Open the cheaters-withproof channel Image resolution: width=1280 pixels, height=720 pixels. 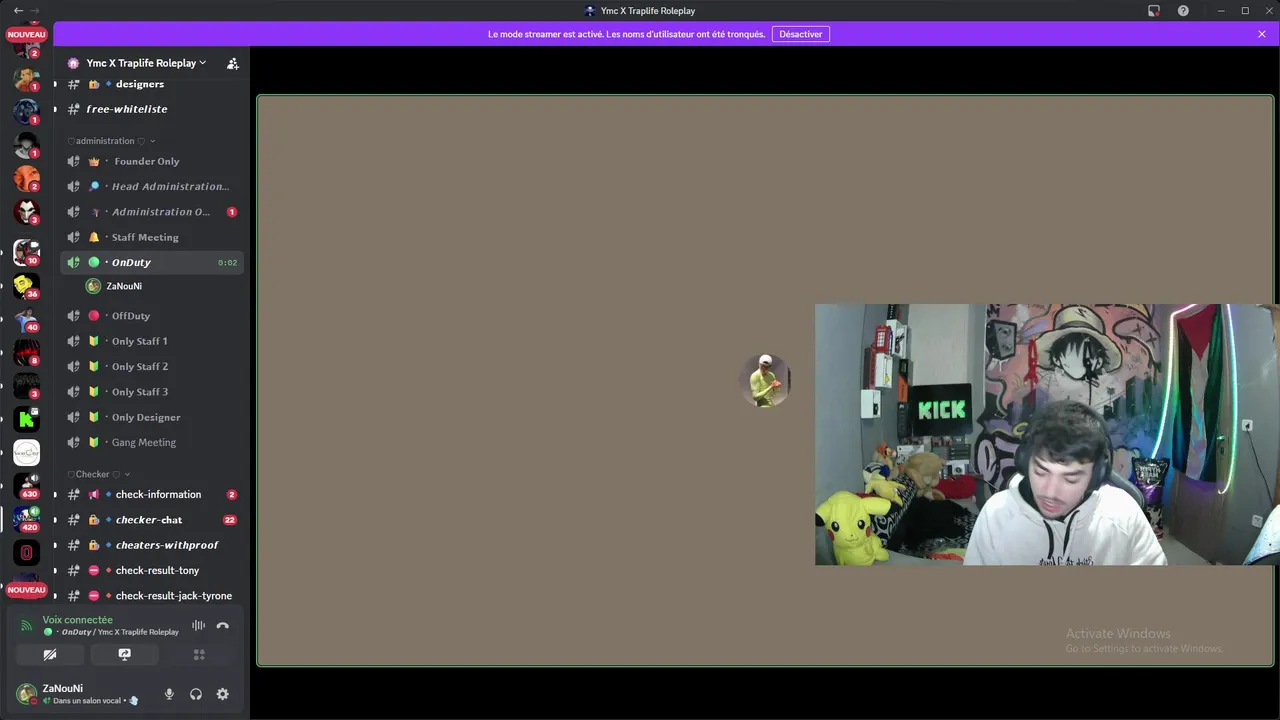tap(151, 545)
